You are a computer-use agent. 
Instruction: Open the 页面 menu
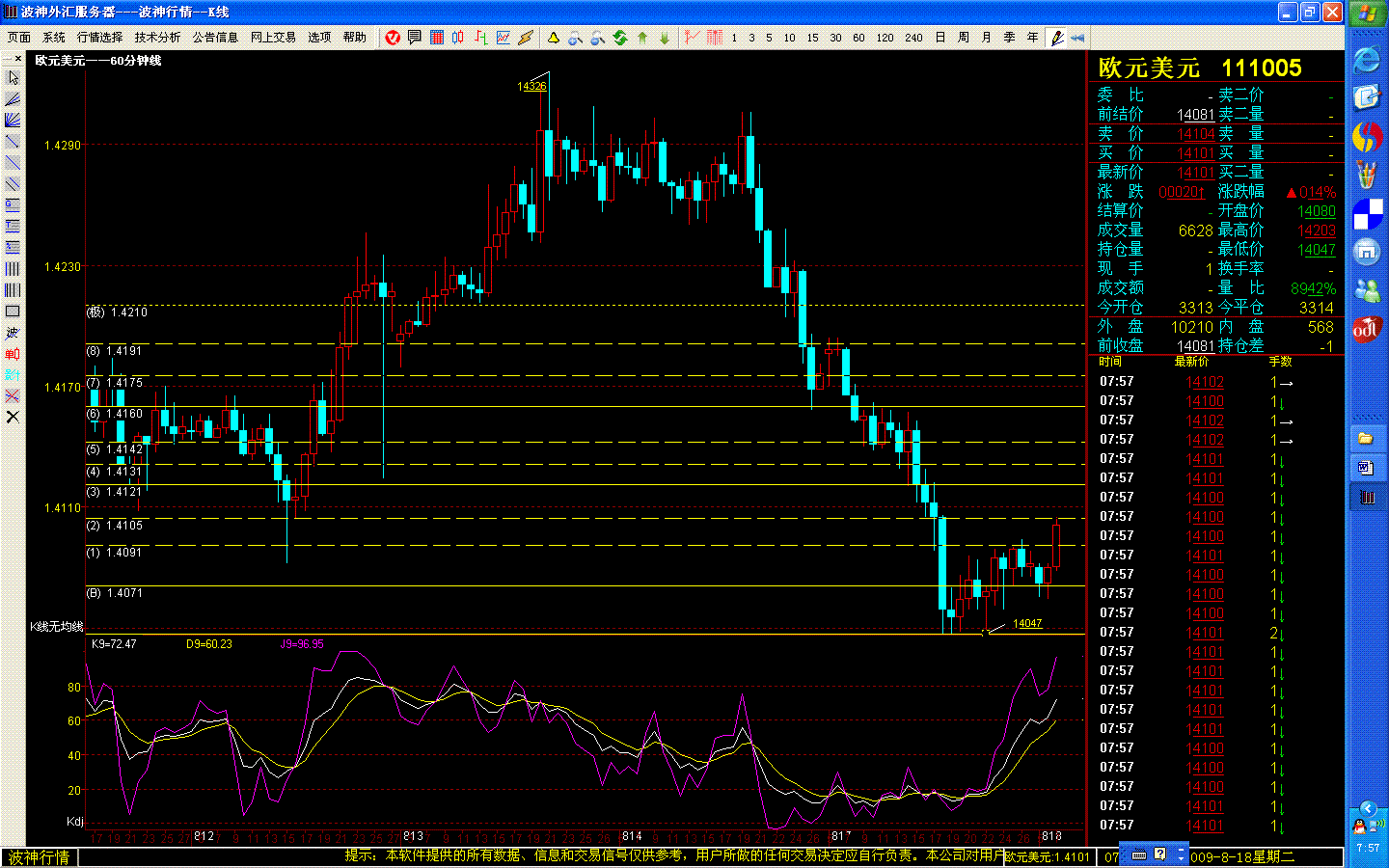click(x=19, y=38)
